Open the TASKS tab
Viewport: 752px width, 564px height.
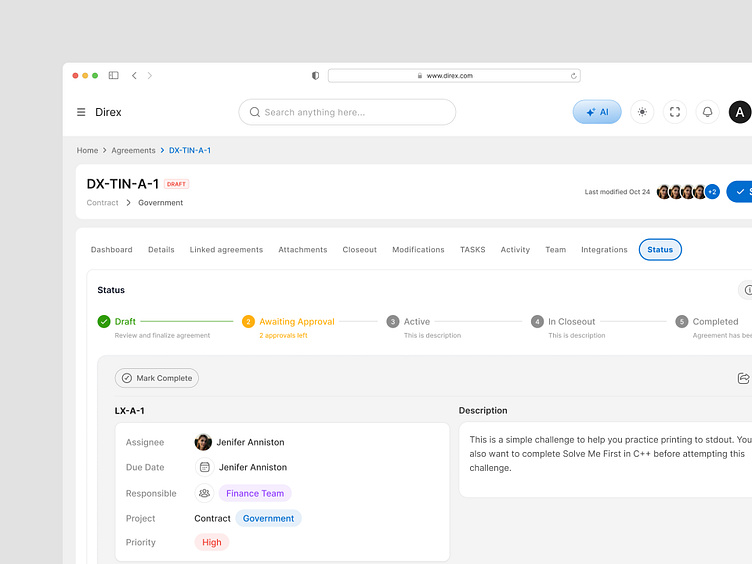[x=472, y=250]
